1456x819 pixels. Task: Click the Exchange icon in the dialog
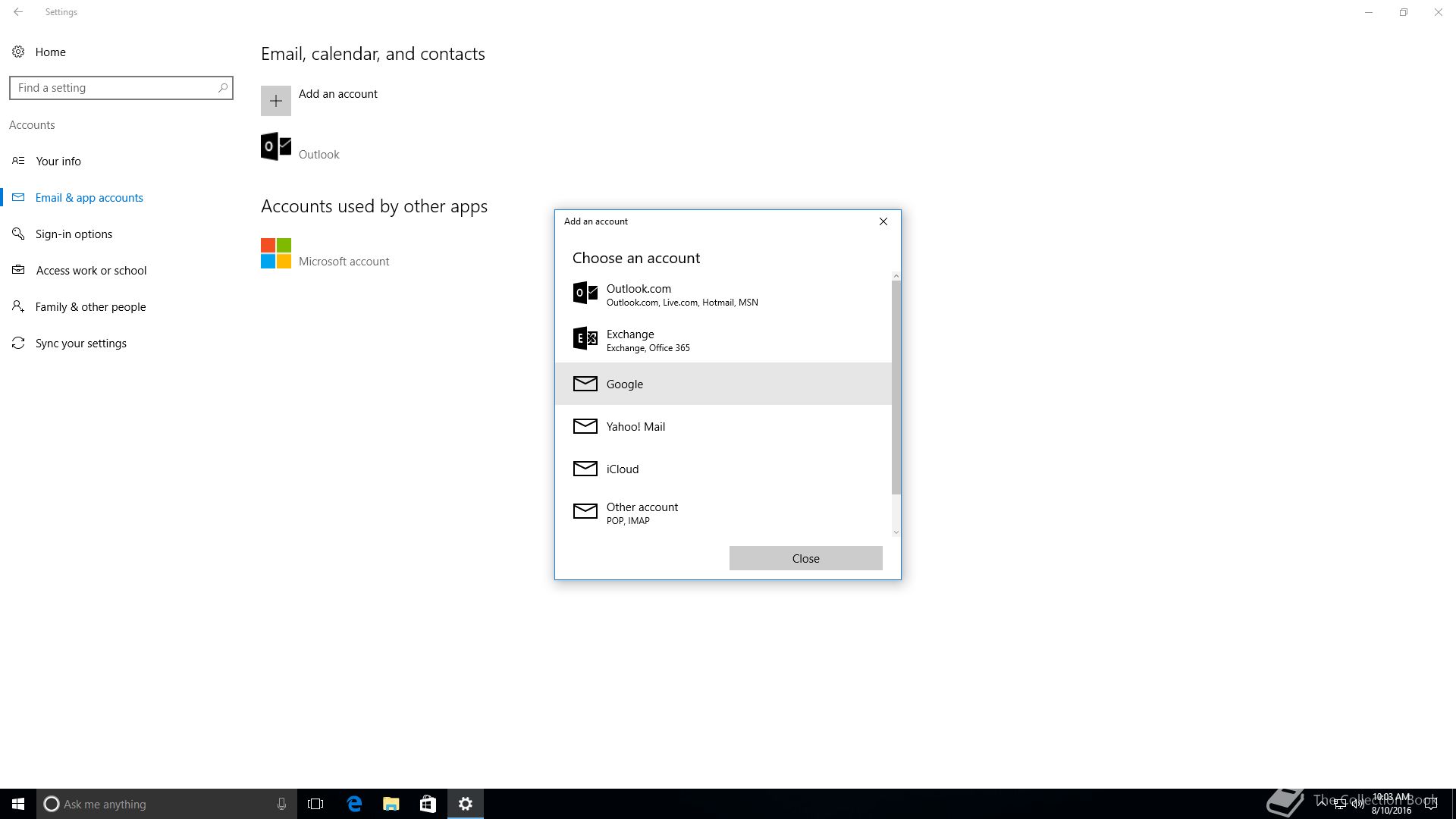click(585, 338)
